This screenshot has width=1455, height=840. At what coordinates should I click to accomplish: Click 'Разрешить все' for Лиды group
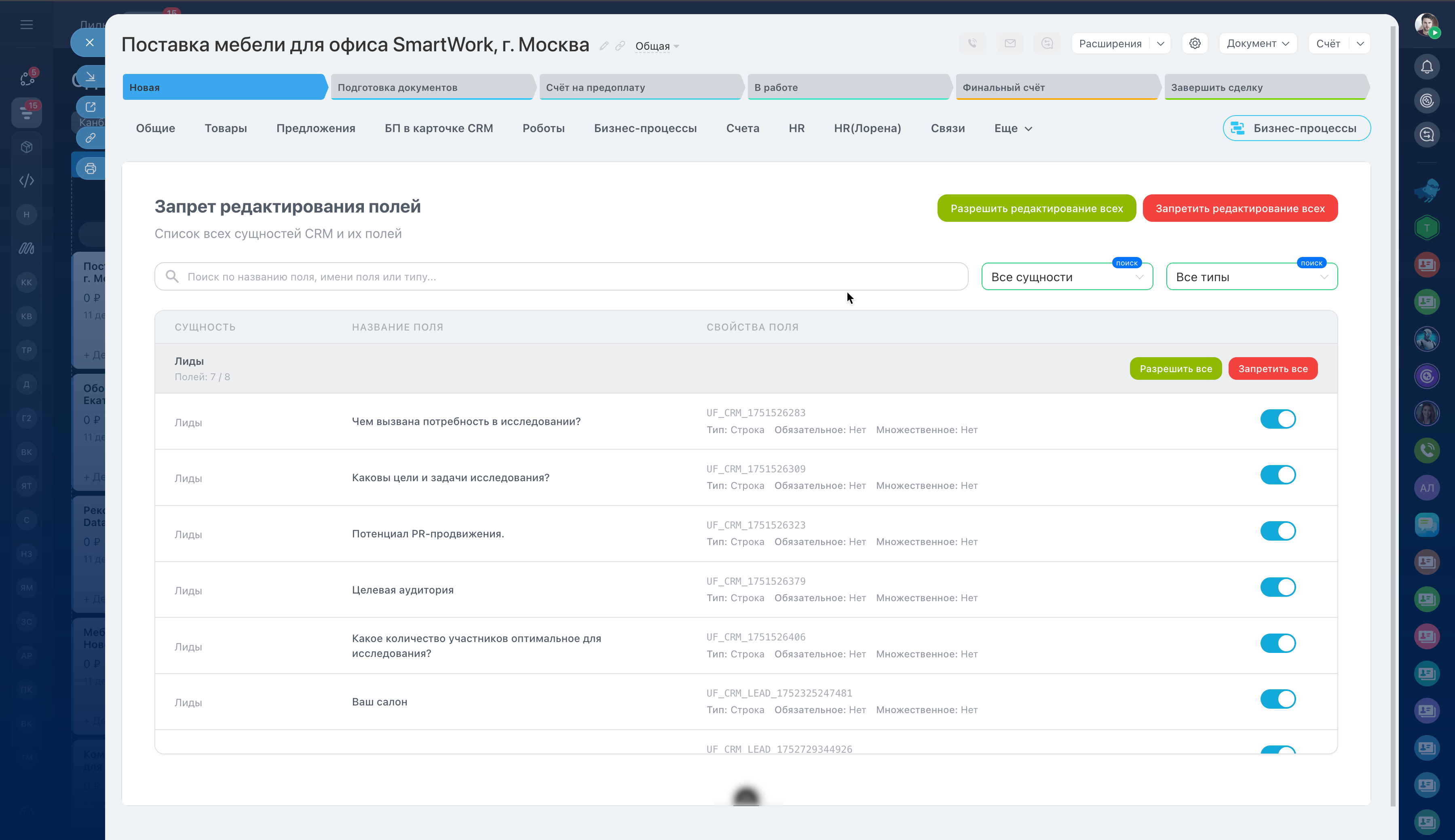1175,369
